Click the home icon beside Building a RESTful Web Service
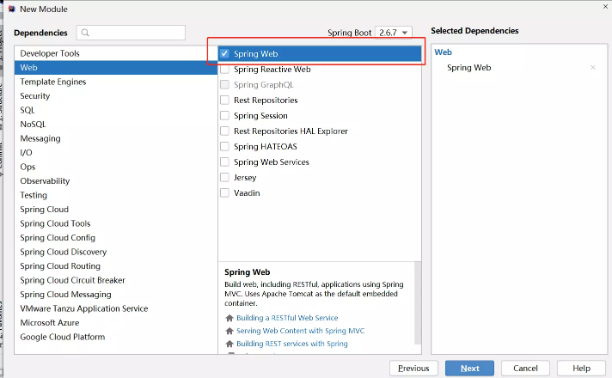Image resolution: width=612 pixels, height=378 pixels. pyautogui.click(x=230, y=318)
